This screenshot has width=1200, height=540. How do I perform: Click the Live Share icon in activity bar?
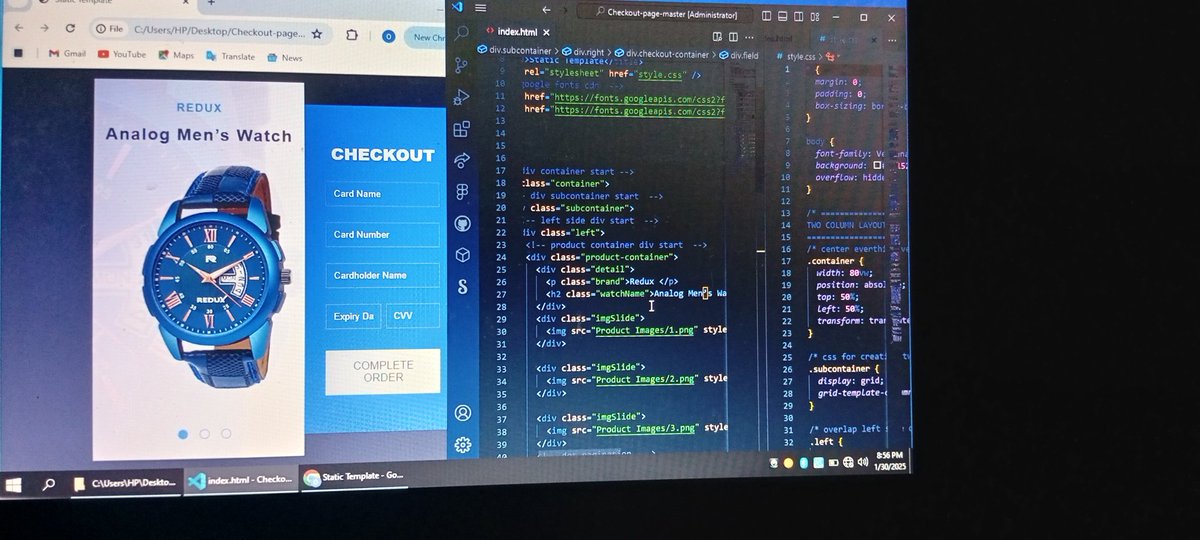(x=462, y=160)
